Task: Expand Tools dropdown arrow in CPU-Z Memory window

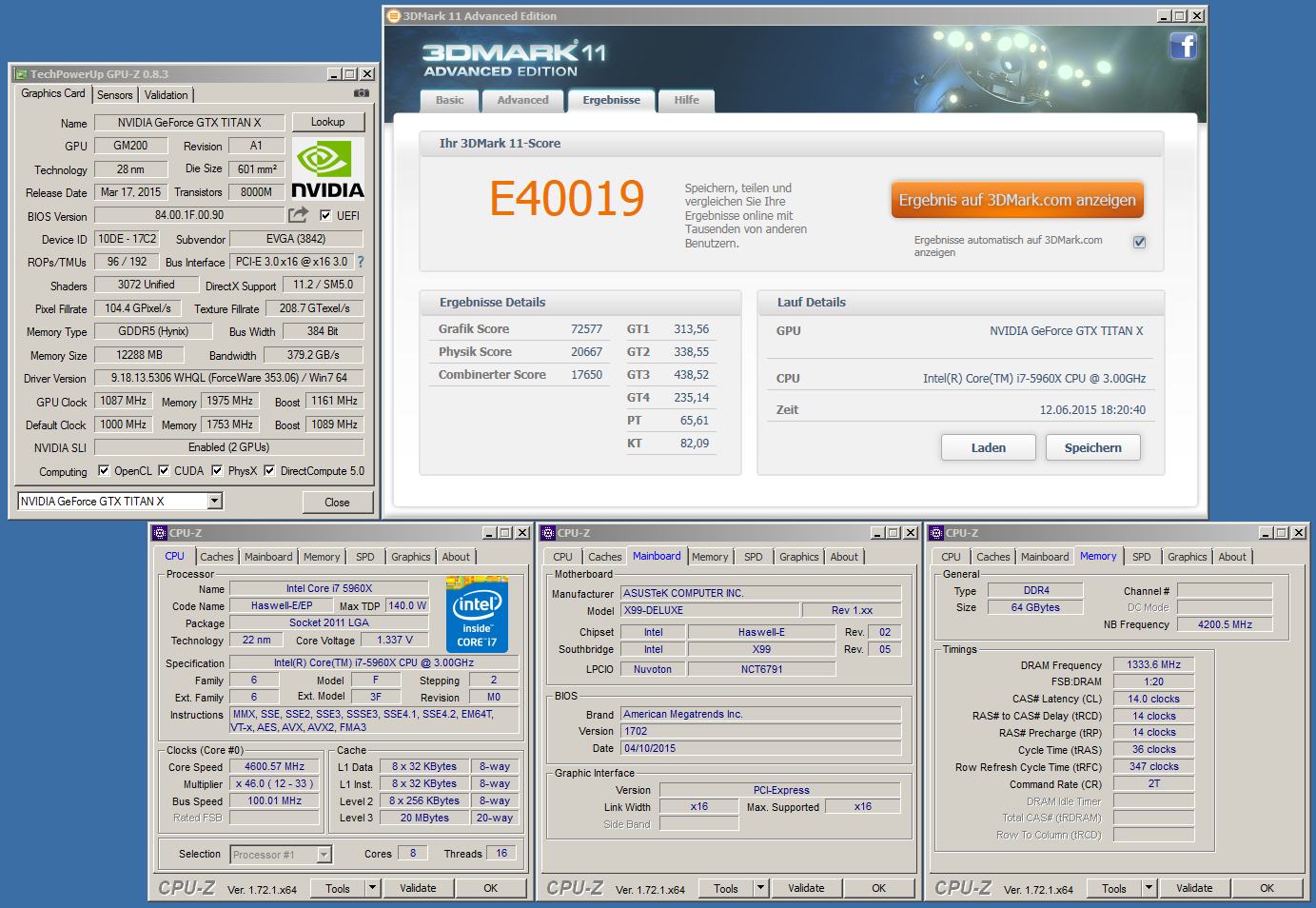Action: click(1149, 888)
